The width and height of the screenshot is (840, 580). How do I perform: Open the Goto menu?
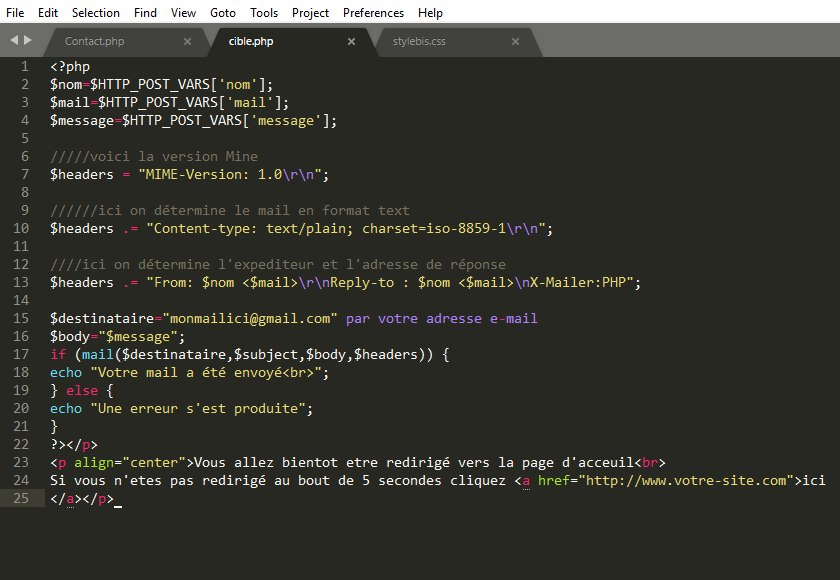pyautogui.click(x=222, y=12)
